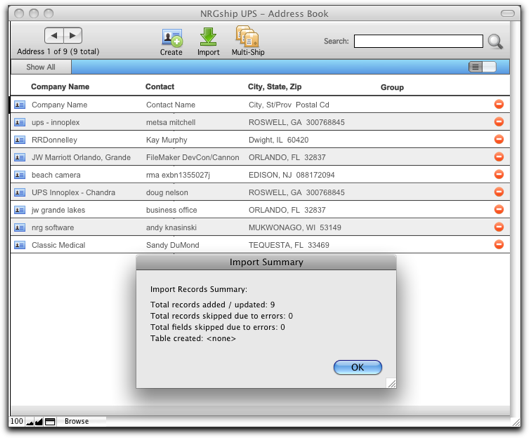Click the green Import arrow icon
Image resolution: width=529 pixels, height=438 pixels.
click(208, 37)
